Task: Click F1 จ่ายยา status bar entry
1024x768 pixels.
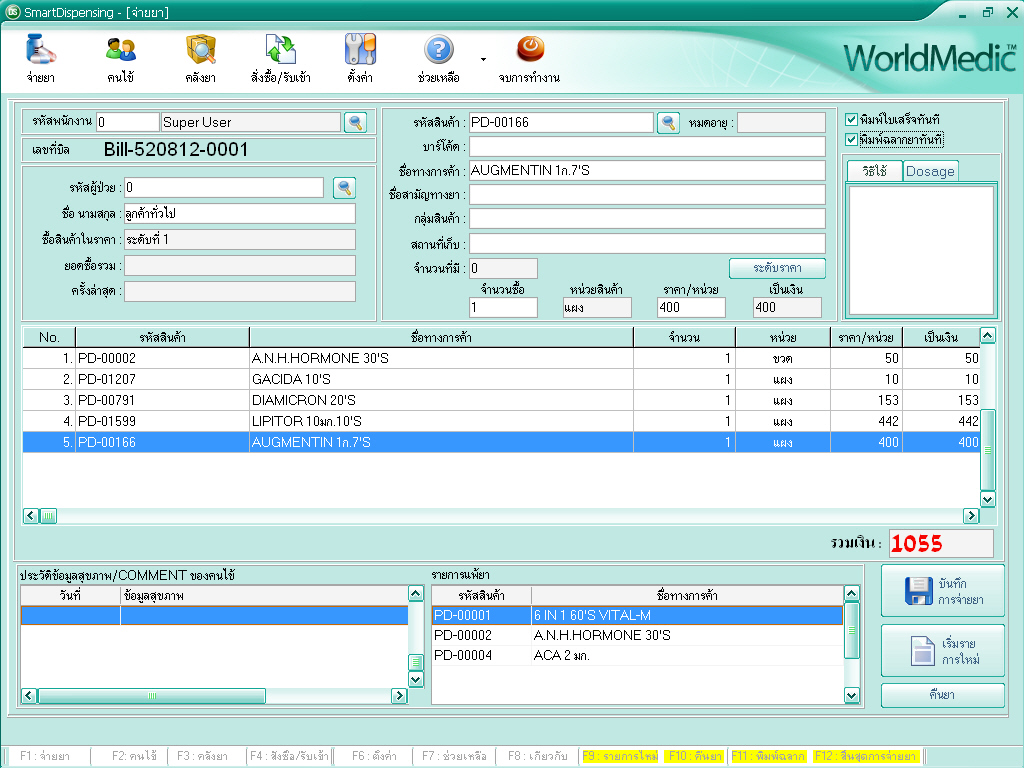Action: pyautogui.click(x=45, y=756)
